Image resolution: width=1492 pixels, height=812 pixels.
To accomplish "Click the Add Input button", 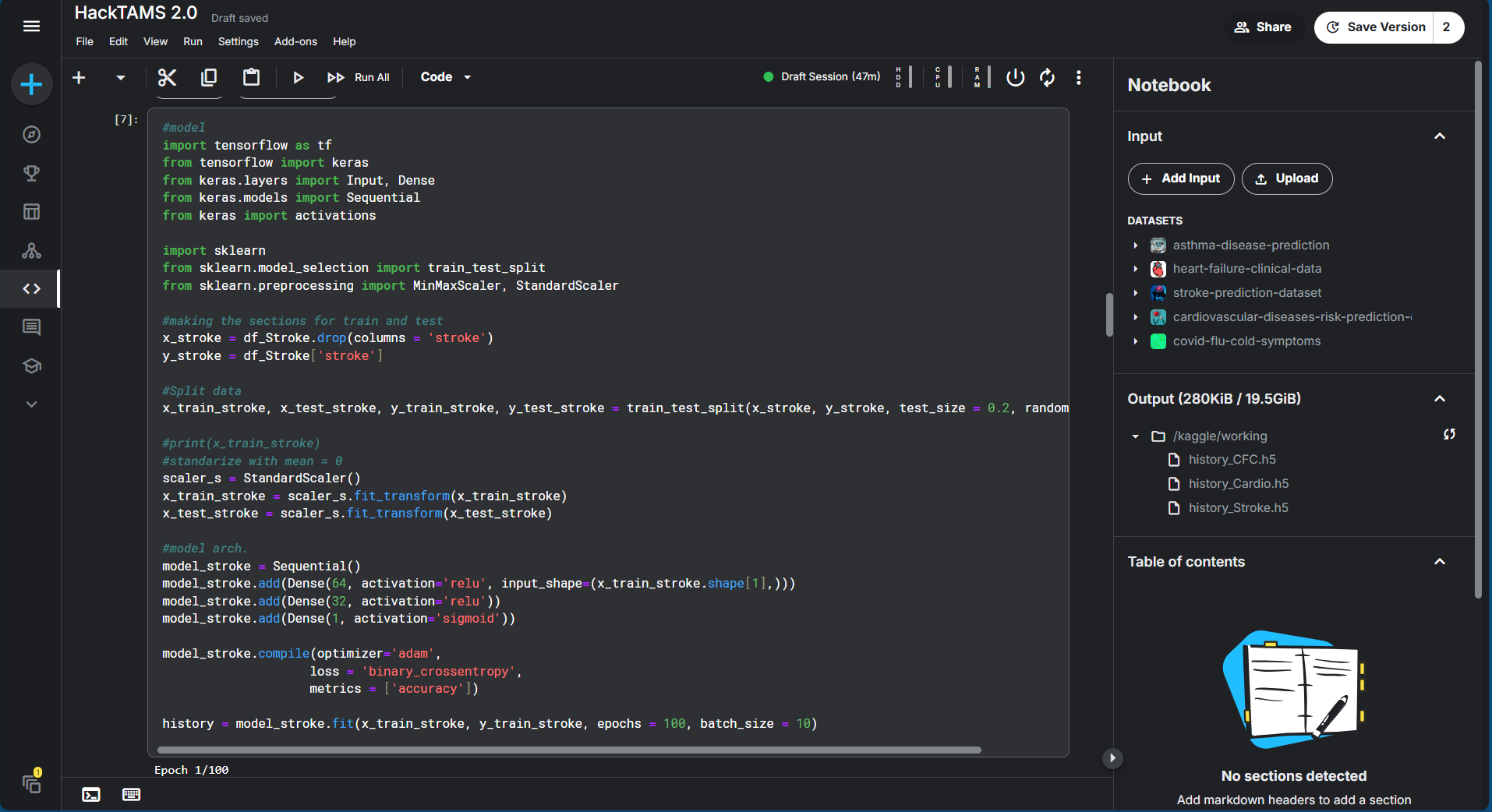I will pos(1180,178).
